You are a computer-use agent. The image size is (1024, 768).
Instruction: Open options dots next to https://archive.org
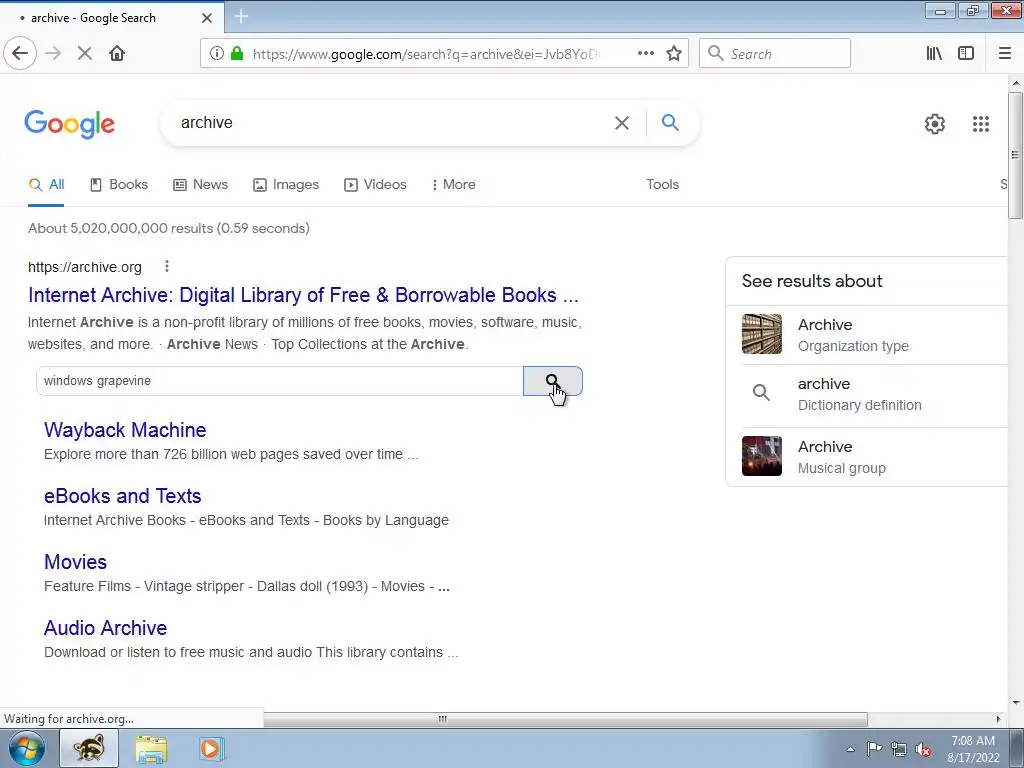pos(167,266)
